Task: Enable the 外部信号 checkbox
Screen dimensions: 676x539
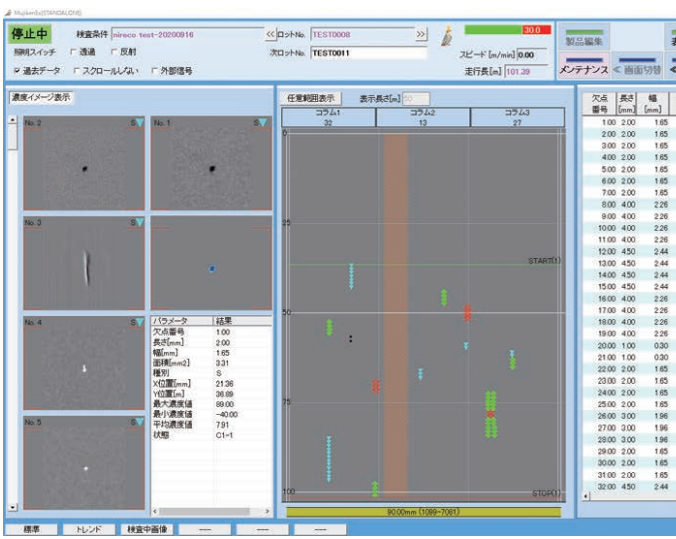Action: [x=153, y=71]
